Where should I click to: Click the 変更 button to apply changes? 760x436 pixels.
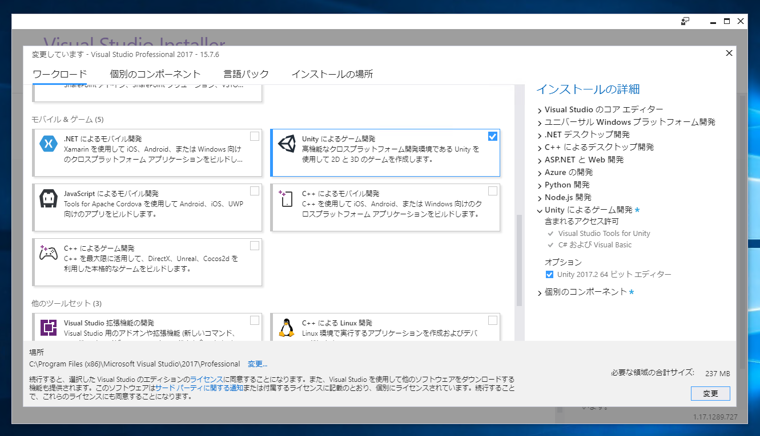click(711, 394)
